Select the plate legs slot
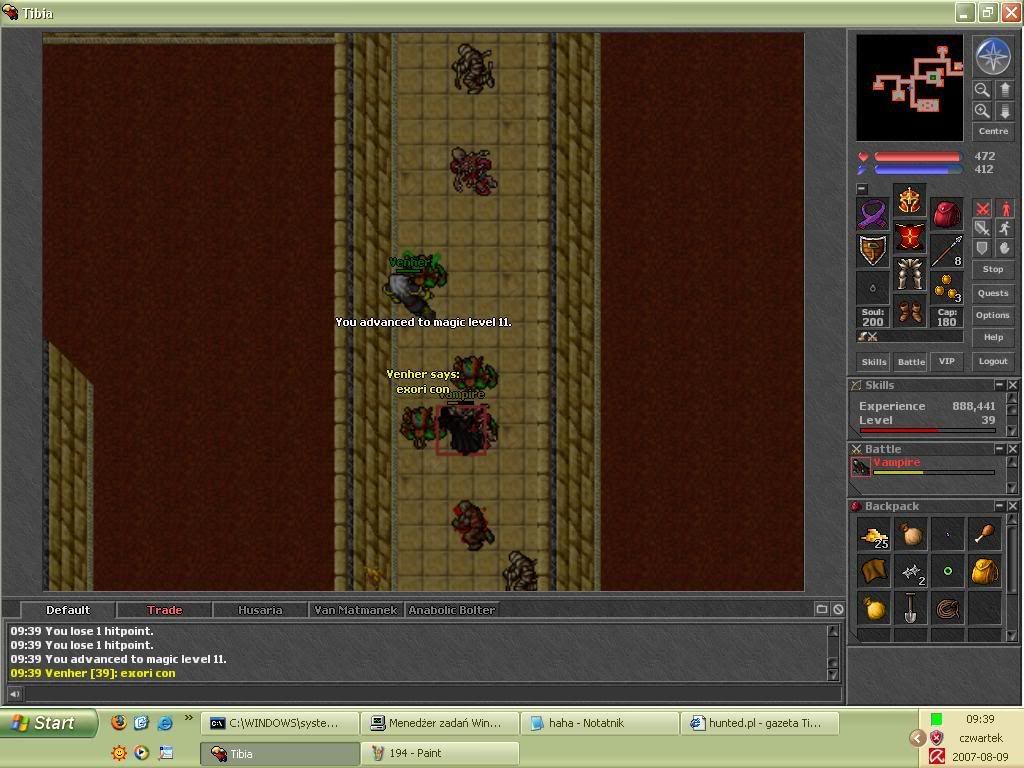 click(909, 275)
